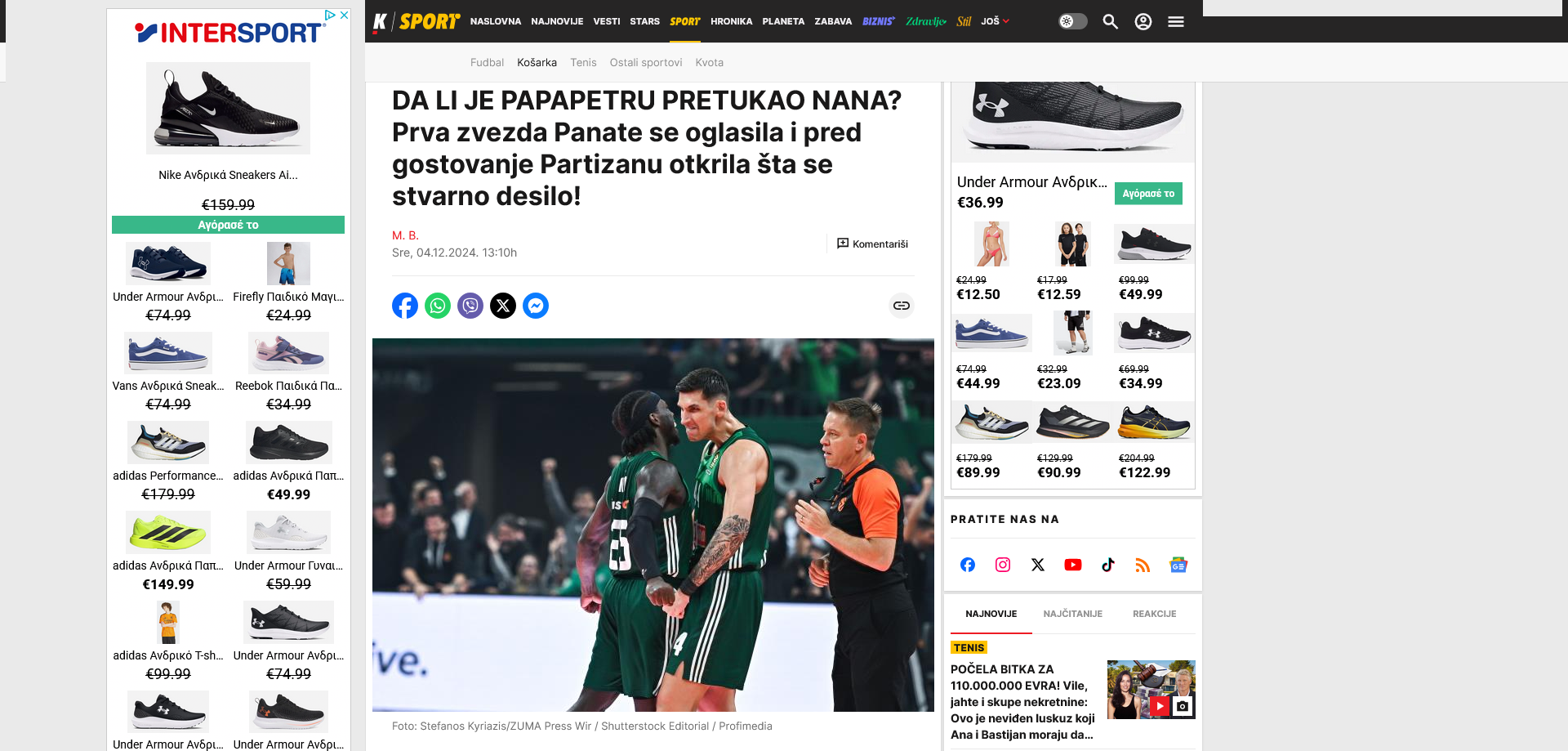Open site search magnifier
Image resolution: width=1568 pixels, height=751 pixels.
click(x=1110, y=21)
